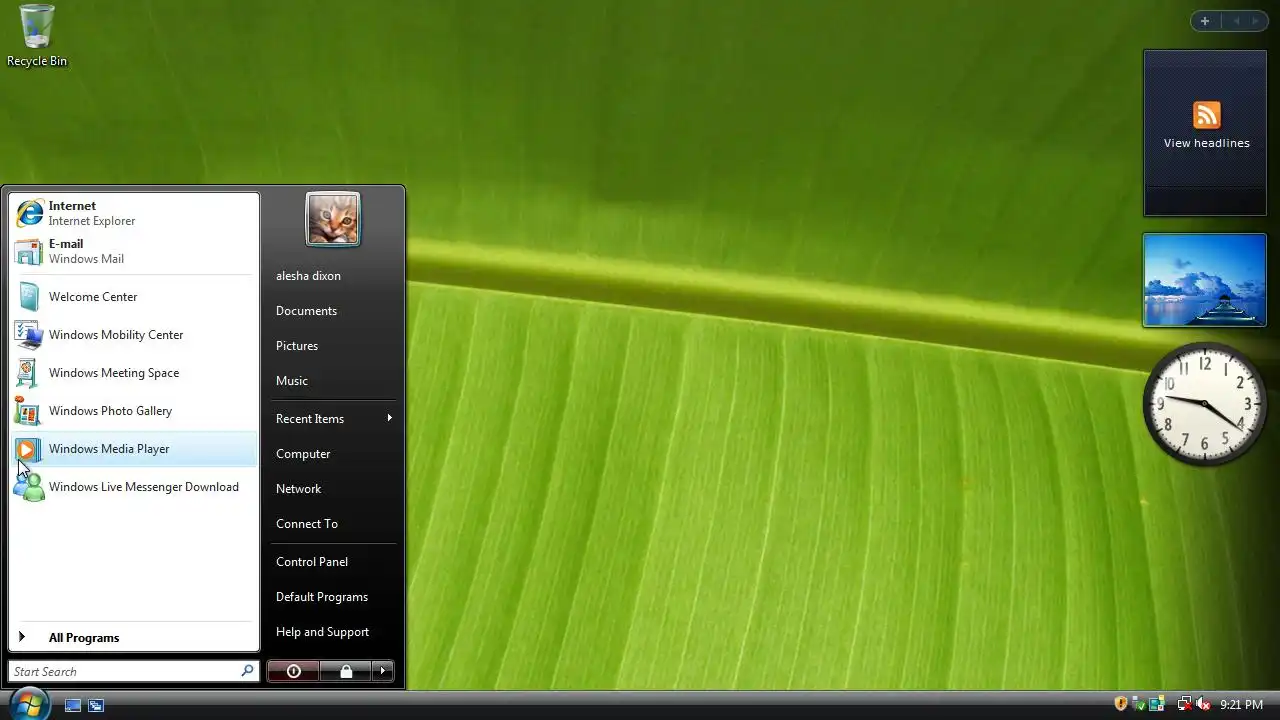Open Default Programs

[333, 597]
